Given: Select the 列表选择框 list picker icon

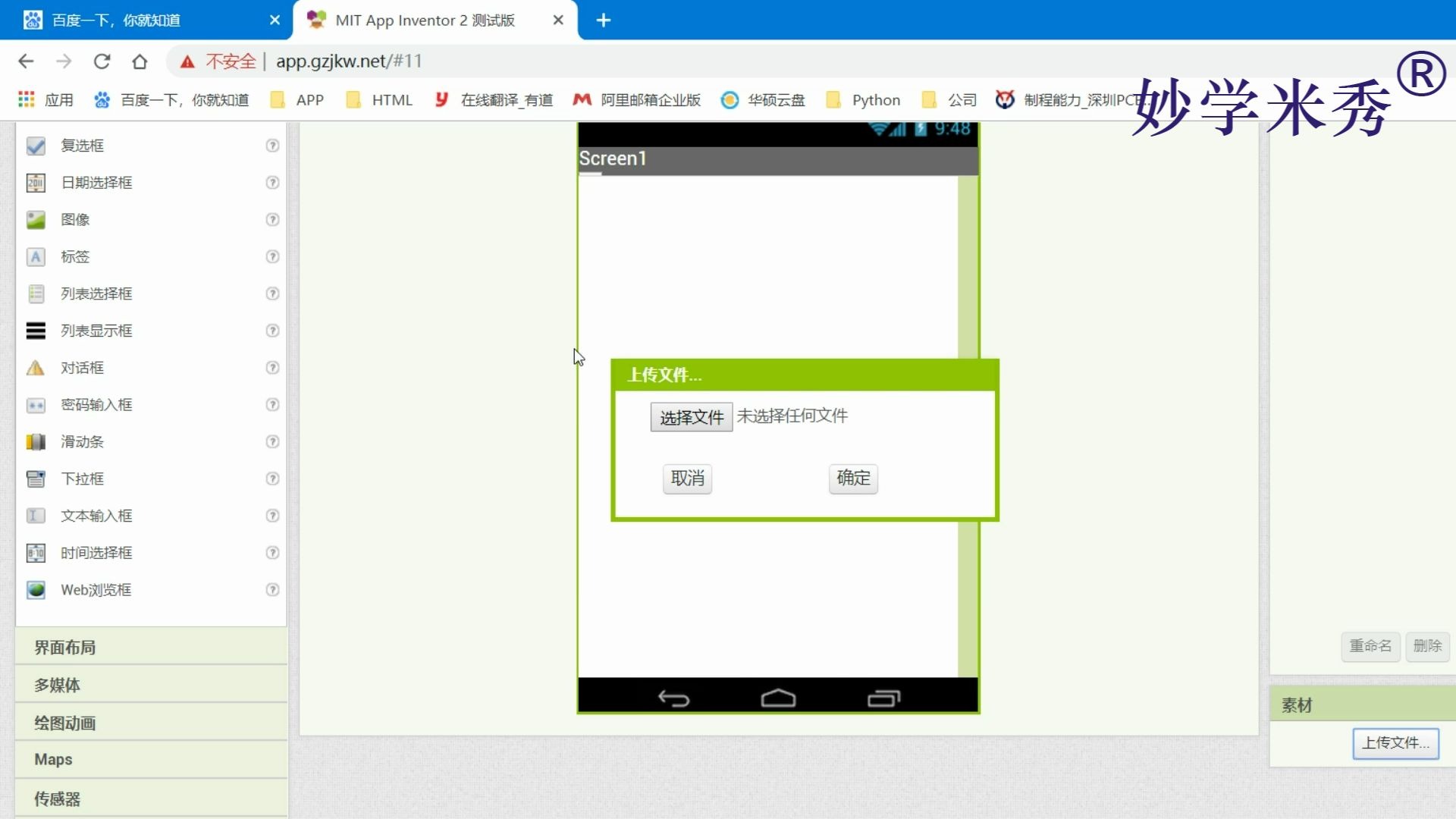Looking at the screenshot, I should tap(36, 293).
